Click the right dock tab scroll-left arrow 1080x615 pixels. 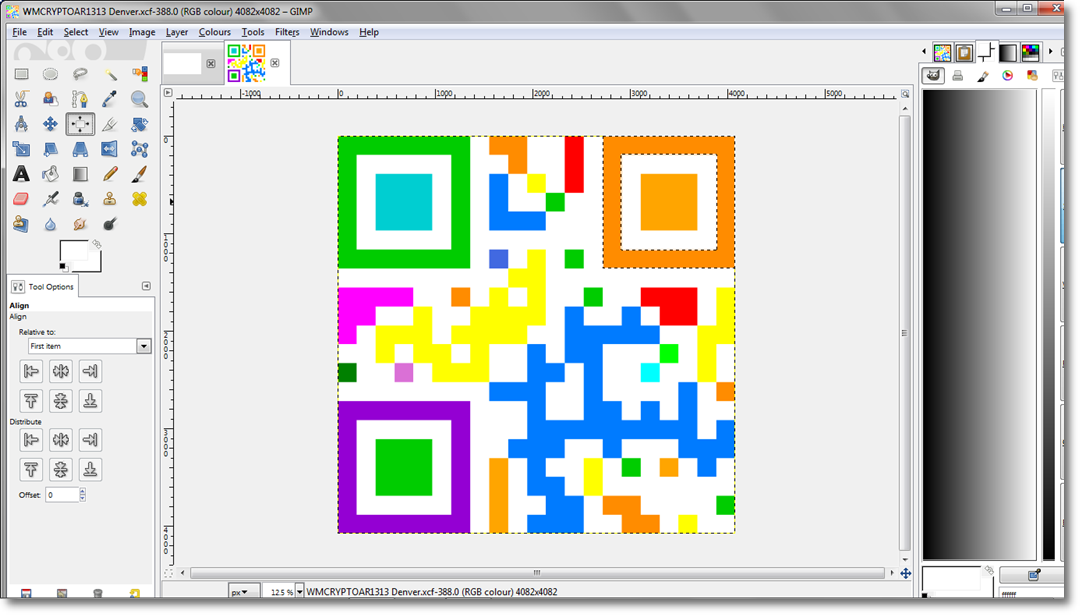[924, 52]
